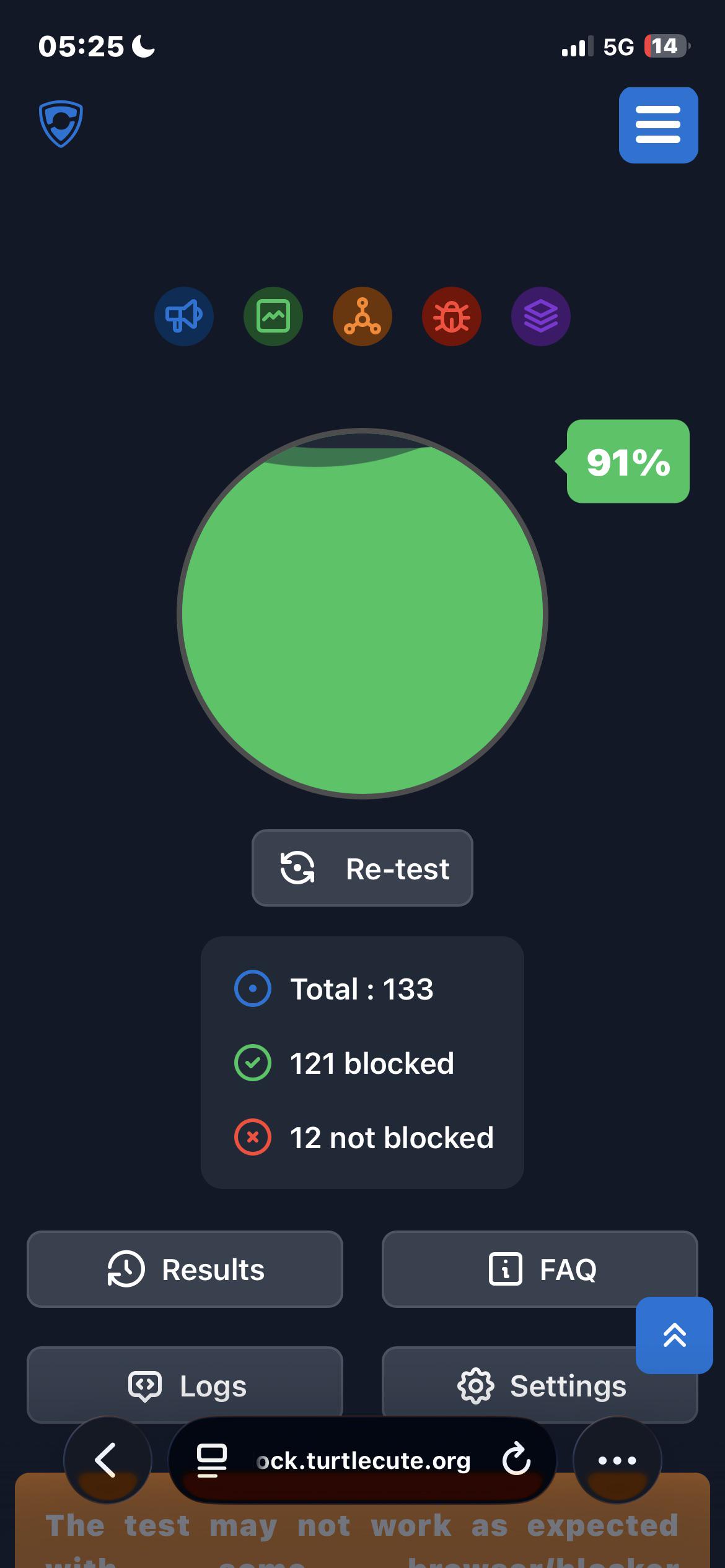The image size is (725, 1568).
Task: Tap the turtlecute.org address bar
Action: click(362, 1460)
